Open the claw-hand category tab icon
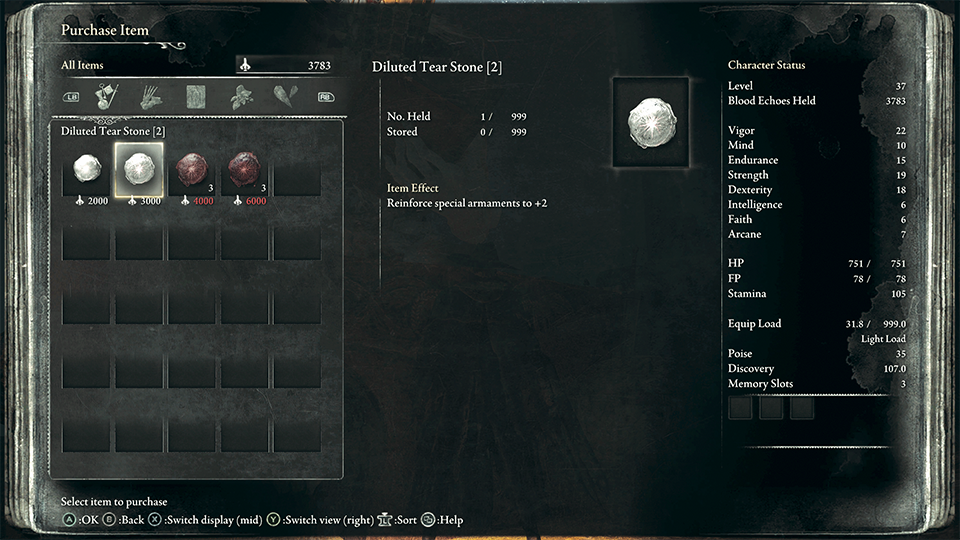Viewport: 960px width, 540px height. click(x=151, y=97)
